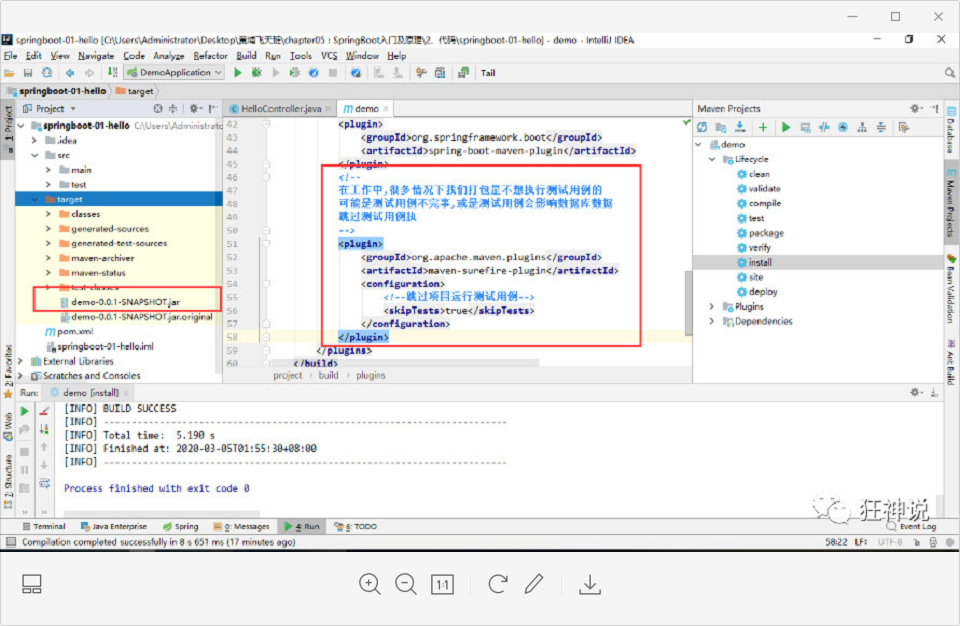Reimport all Maven projects refresh icon
Screen dimensions: 960x626
coord(702,127)
